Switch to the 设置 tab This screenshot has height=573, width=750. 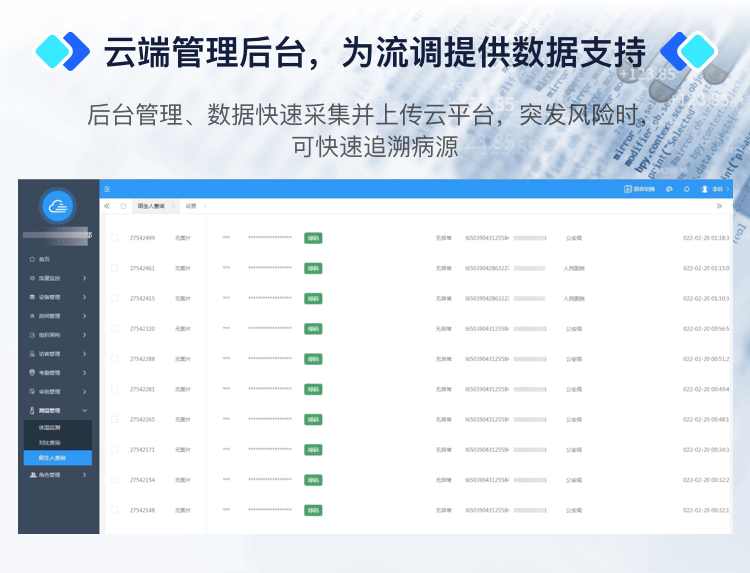190,206
